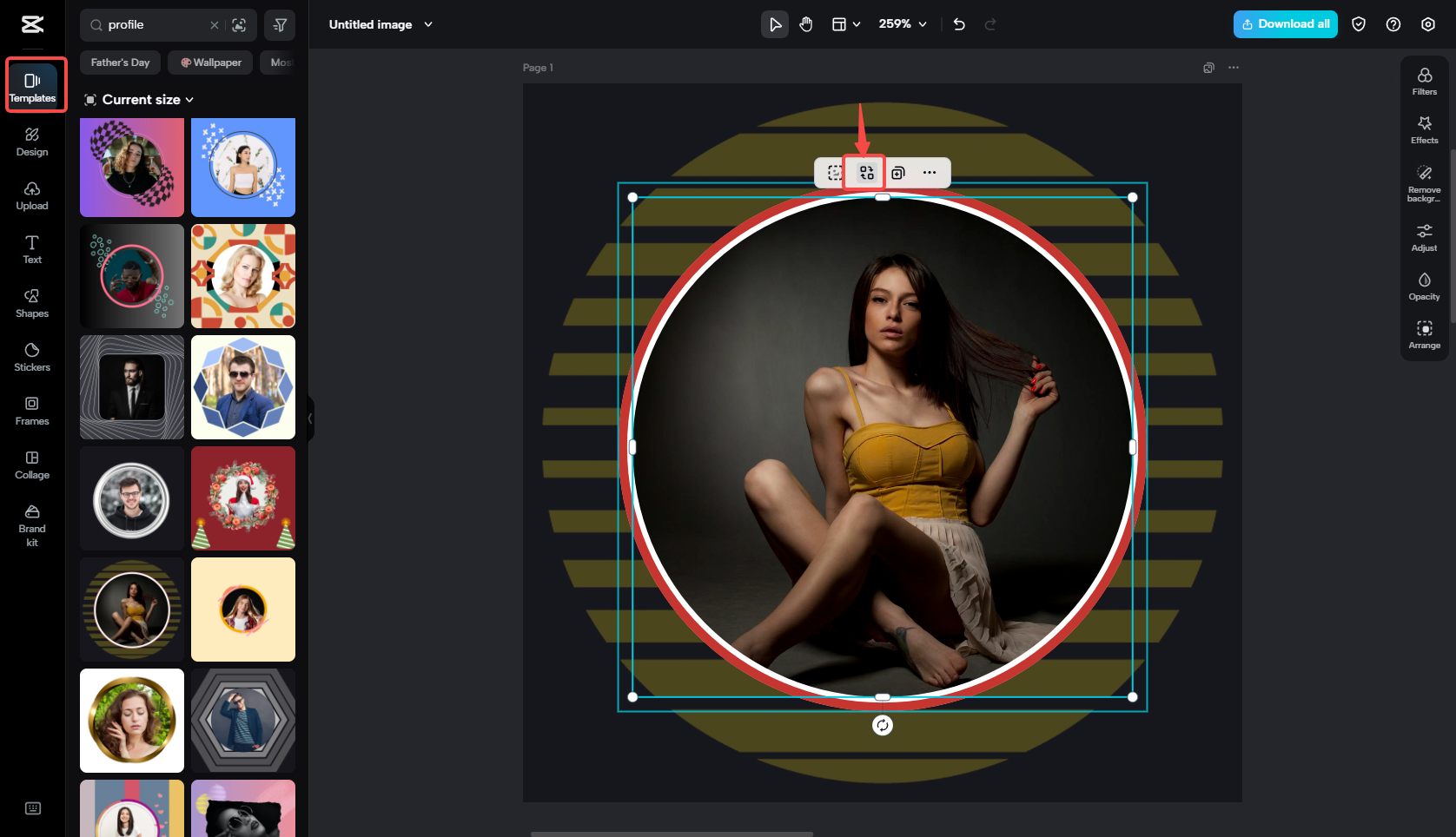Click the undo arrow
Screen dimensions: 1456x837
coord(959,24)
